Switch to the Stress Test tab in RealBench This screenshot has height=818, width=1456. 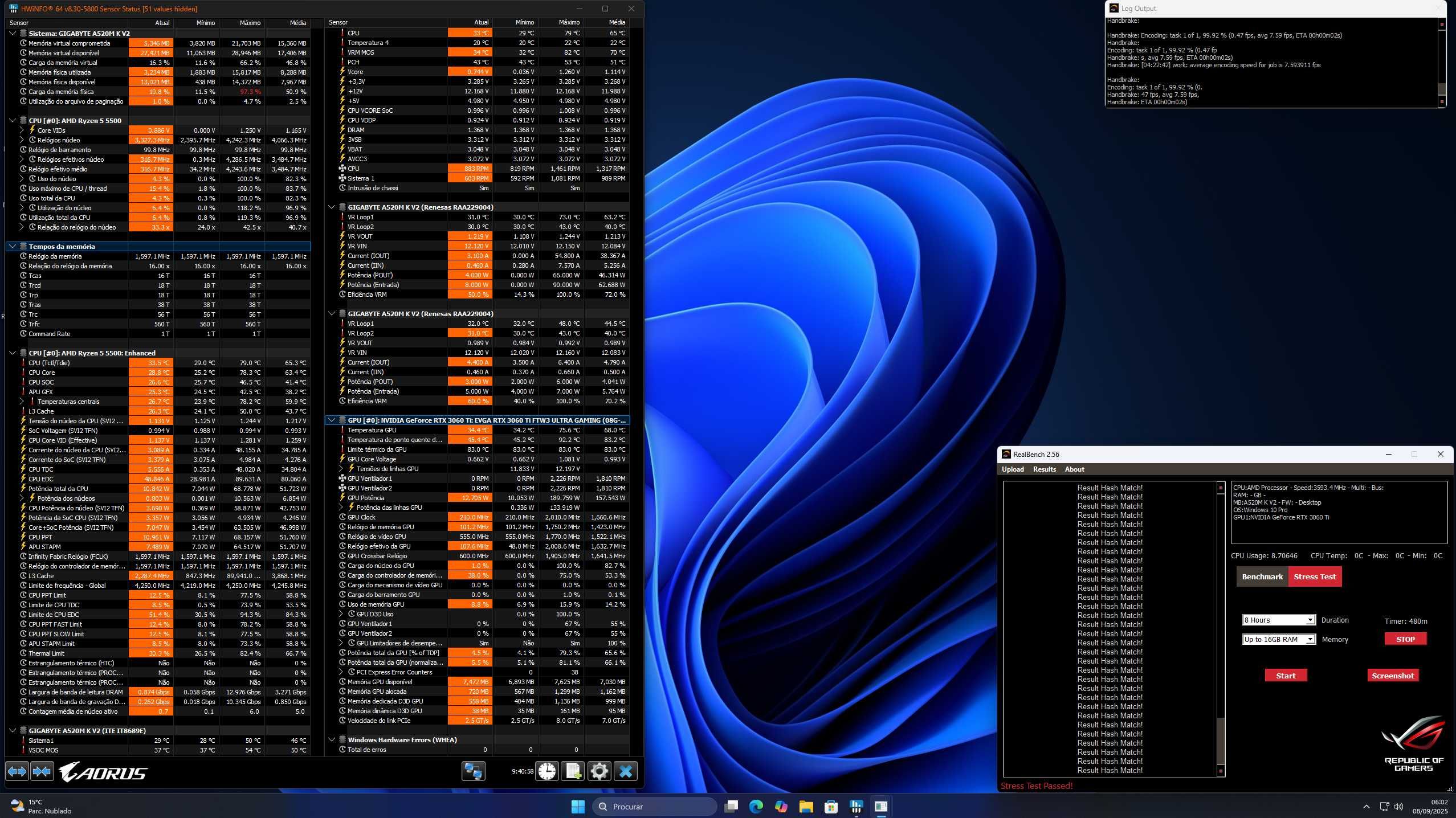point(1315,576)
